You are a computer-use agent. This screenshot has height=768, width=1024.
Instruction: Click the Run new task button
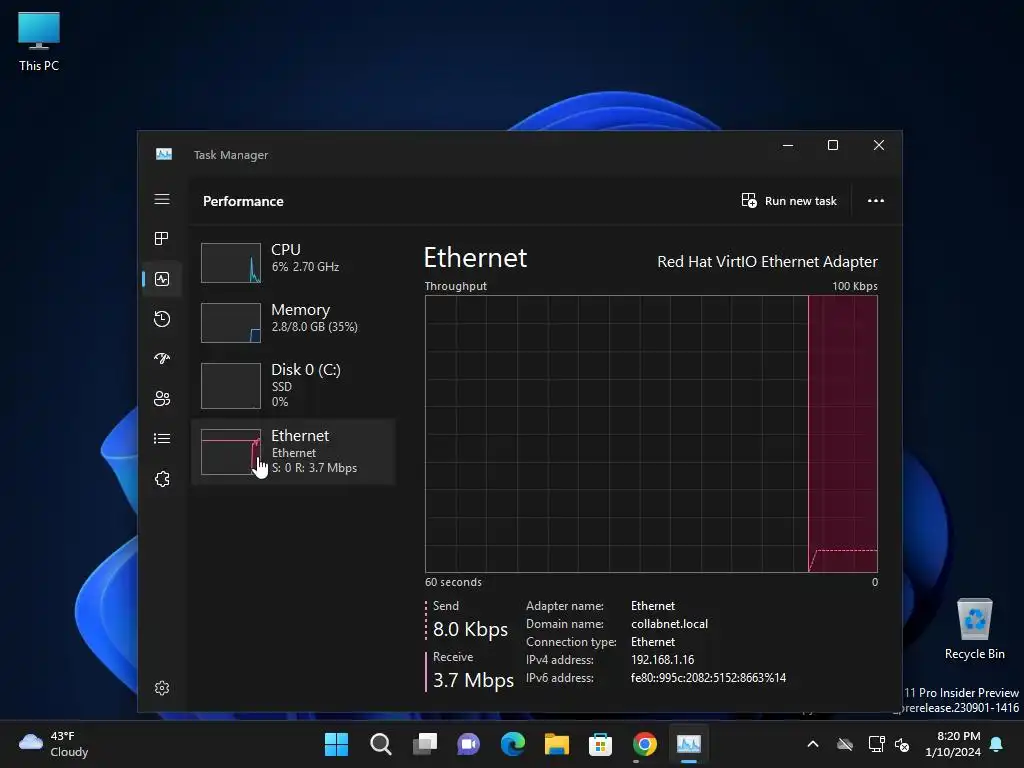(789, 200)
